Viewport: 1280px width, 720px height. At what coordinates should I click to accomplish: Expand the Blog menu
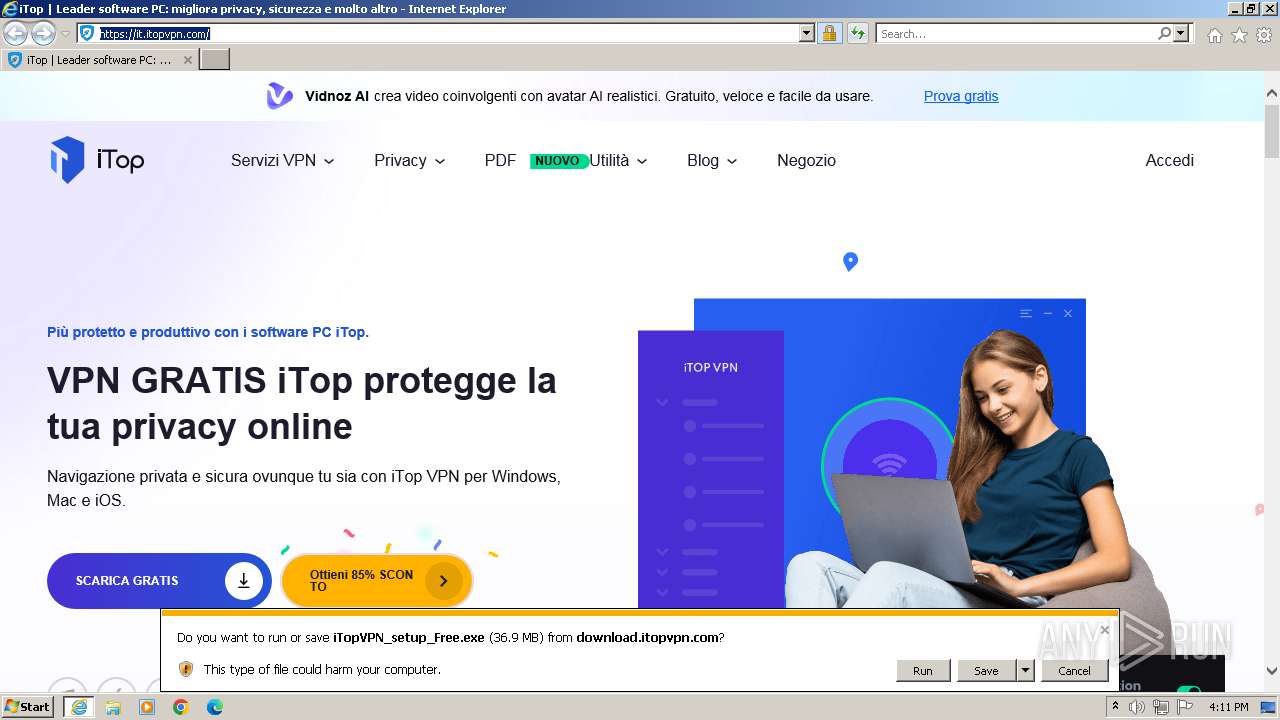point(712,160)
